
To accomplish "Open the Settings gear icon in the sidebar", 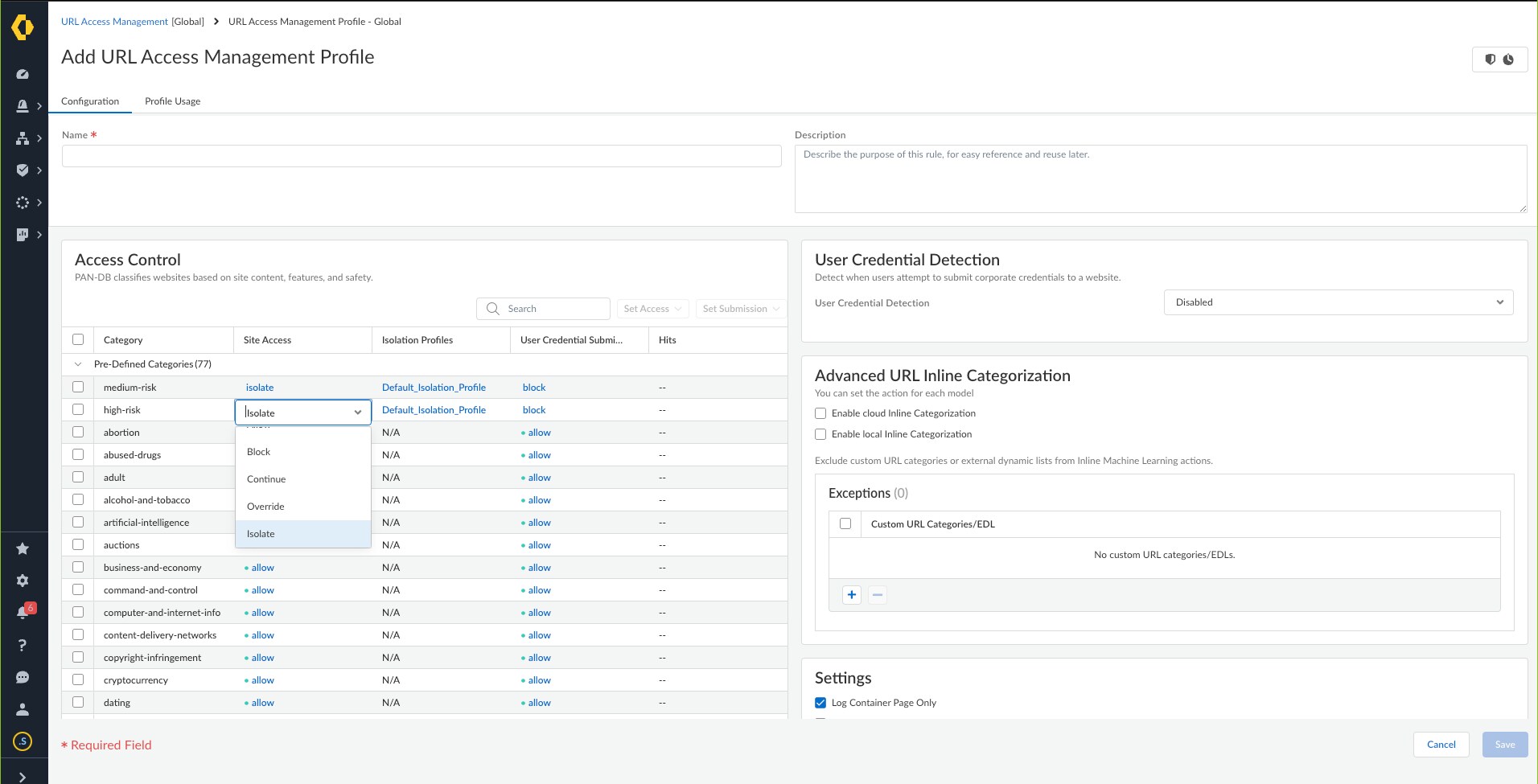I will pyautogui.click(x=23, y=580).
